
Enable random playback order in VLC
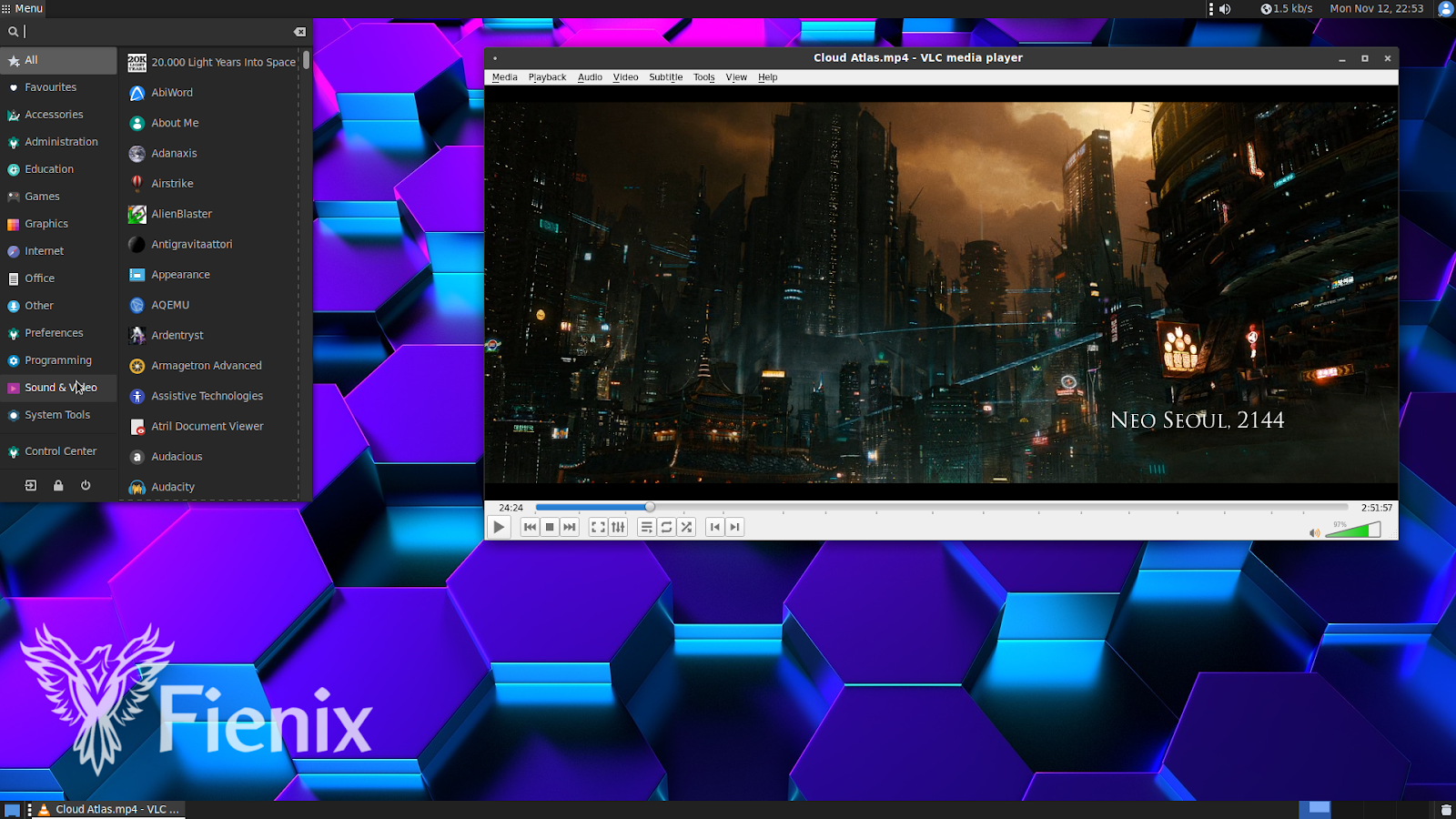(686, 527)
